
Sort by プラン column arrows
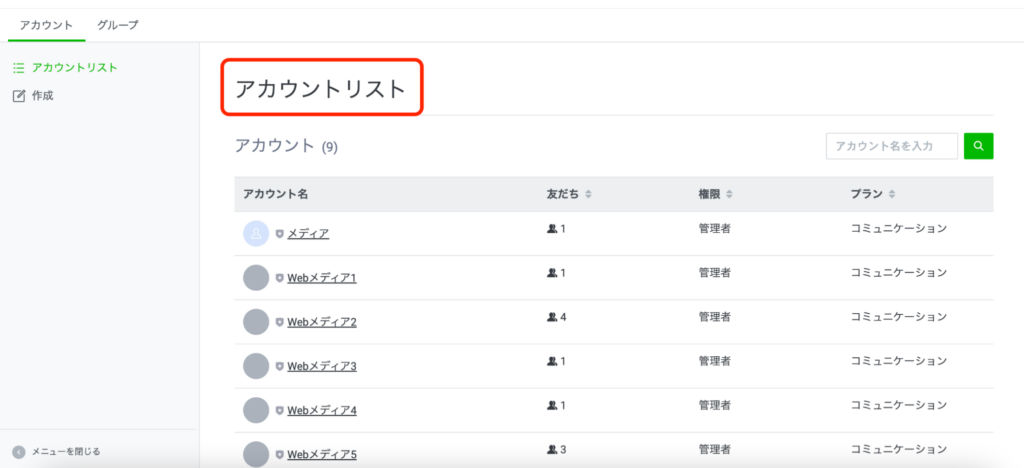(892, 195)
